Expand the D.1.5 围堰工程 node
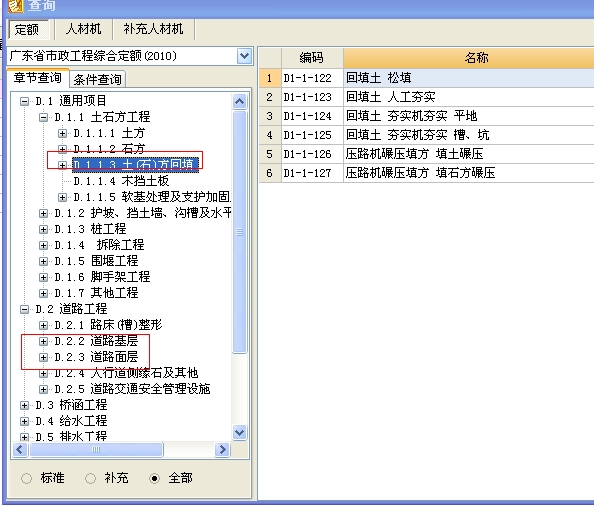The height and width of the screenshot is (508, 594). (44, 261)
